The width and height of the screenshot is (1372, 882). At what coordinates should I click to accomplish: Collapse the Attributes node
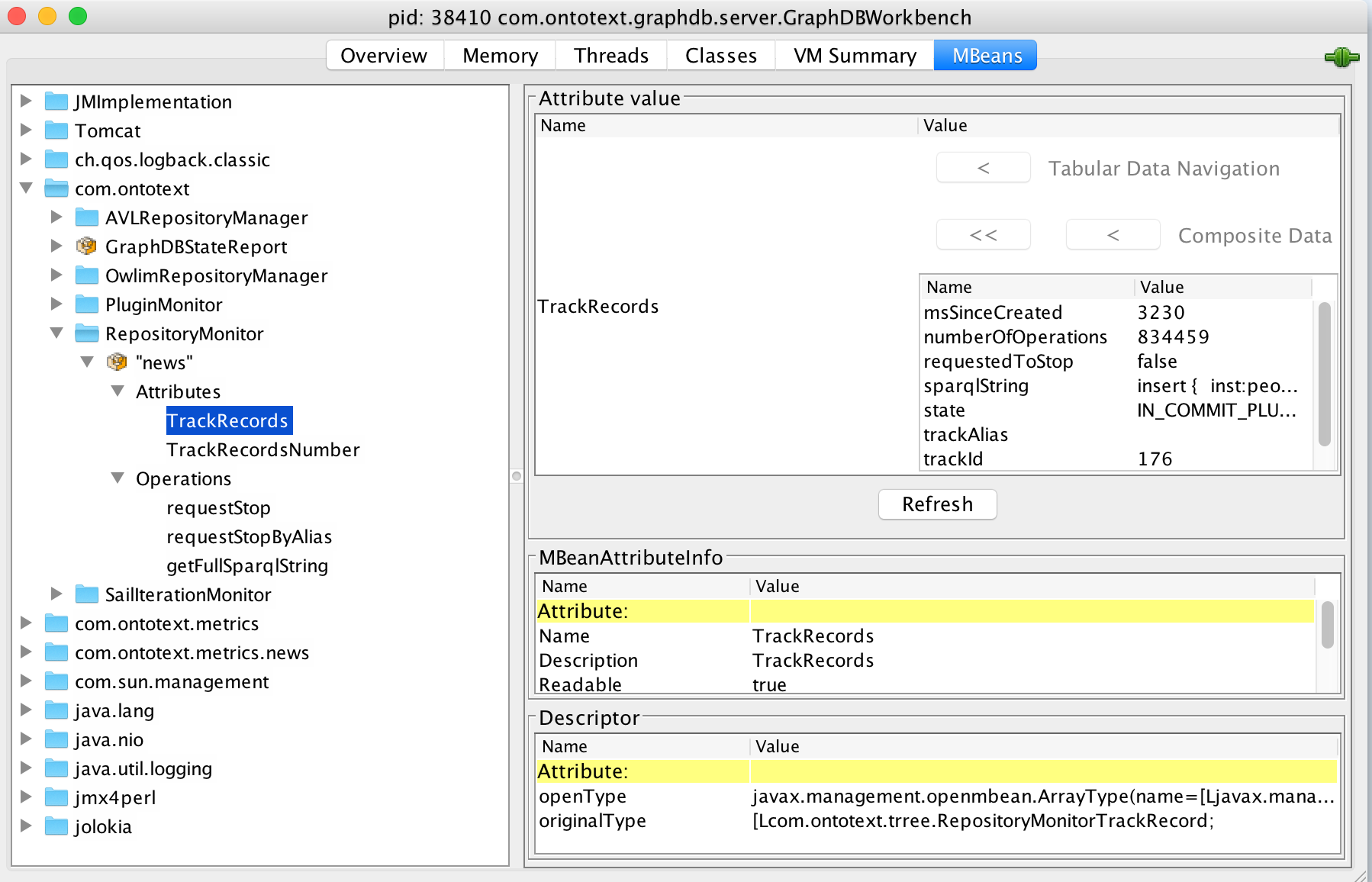tap(118, 391)
